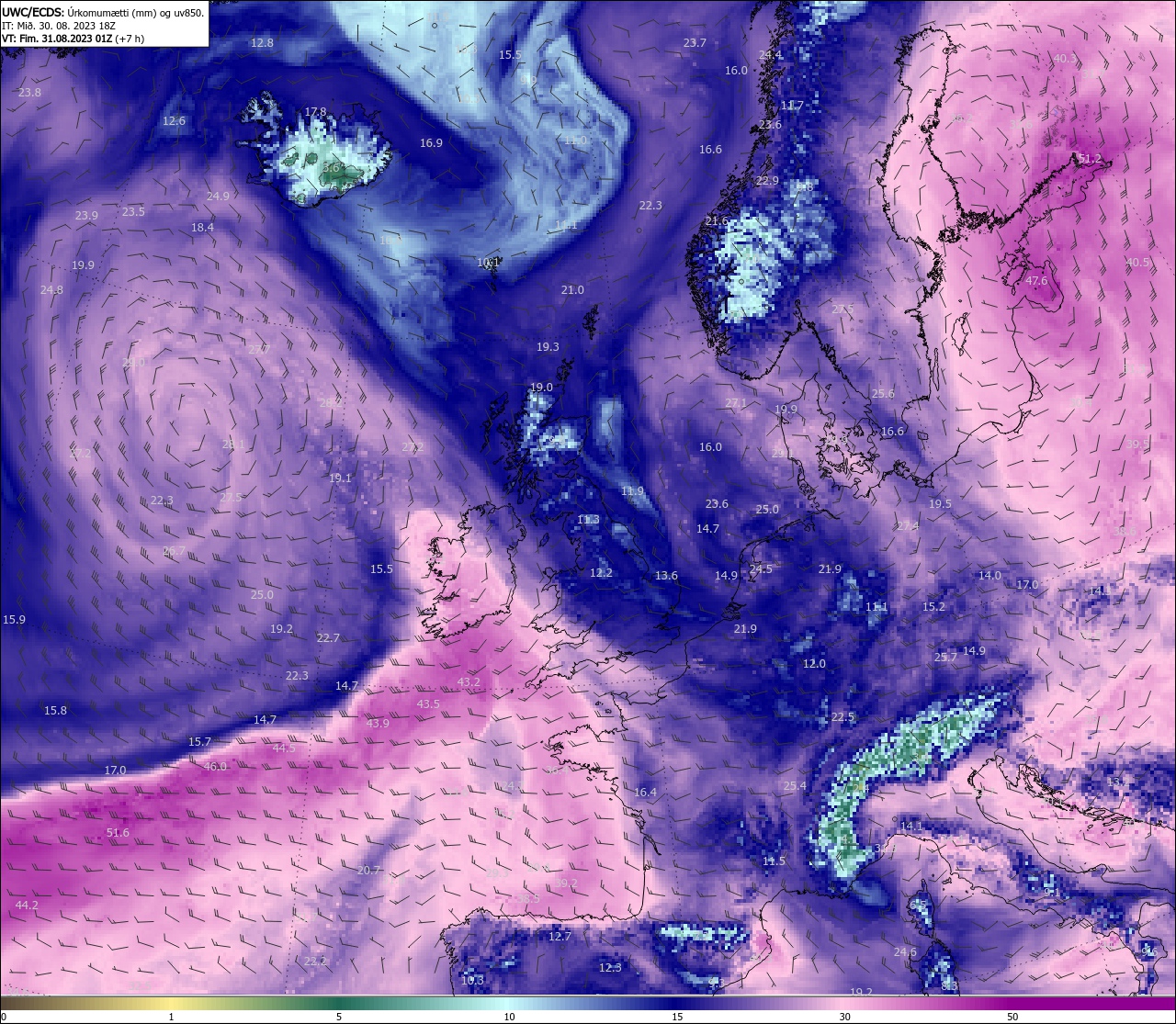1176x1024 pixels.
Task: Click the map value 27.1
Action: (736, 403)
